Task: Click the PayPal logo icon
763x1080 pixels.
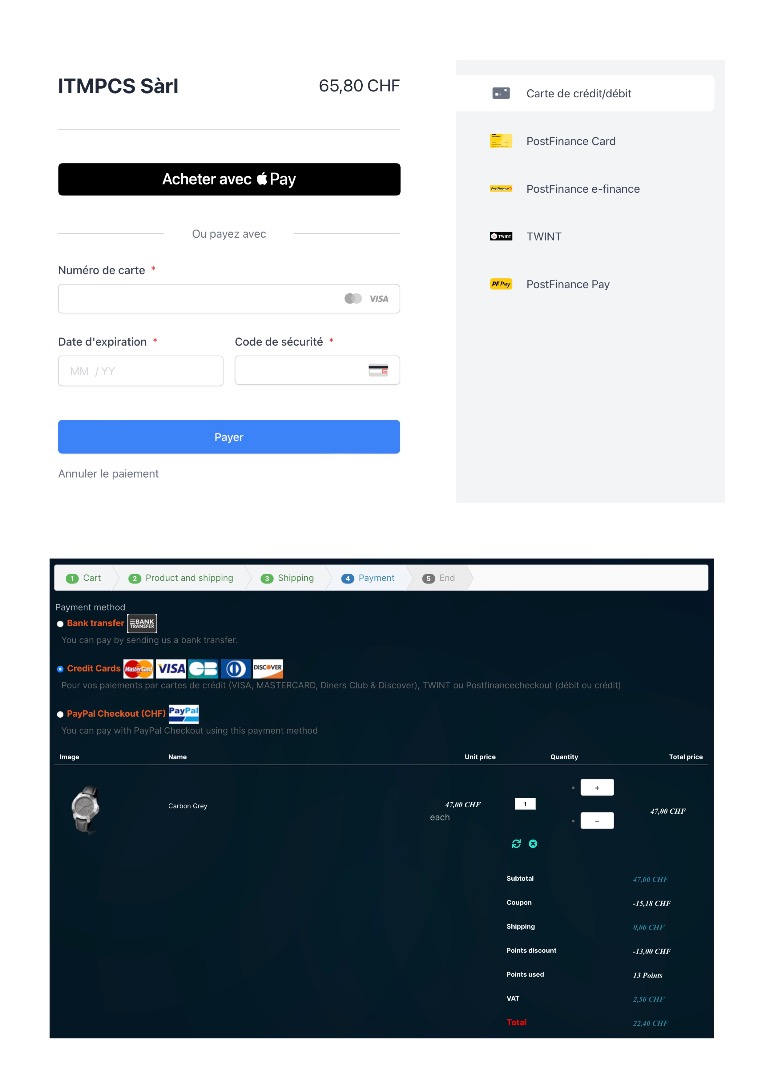Action: 184,714
